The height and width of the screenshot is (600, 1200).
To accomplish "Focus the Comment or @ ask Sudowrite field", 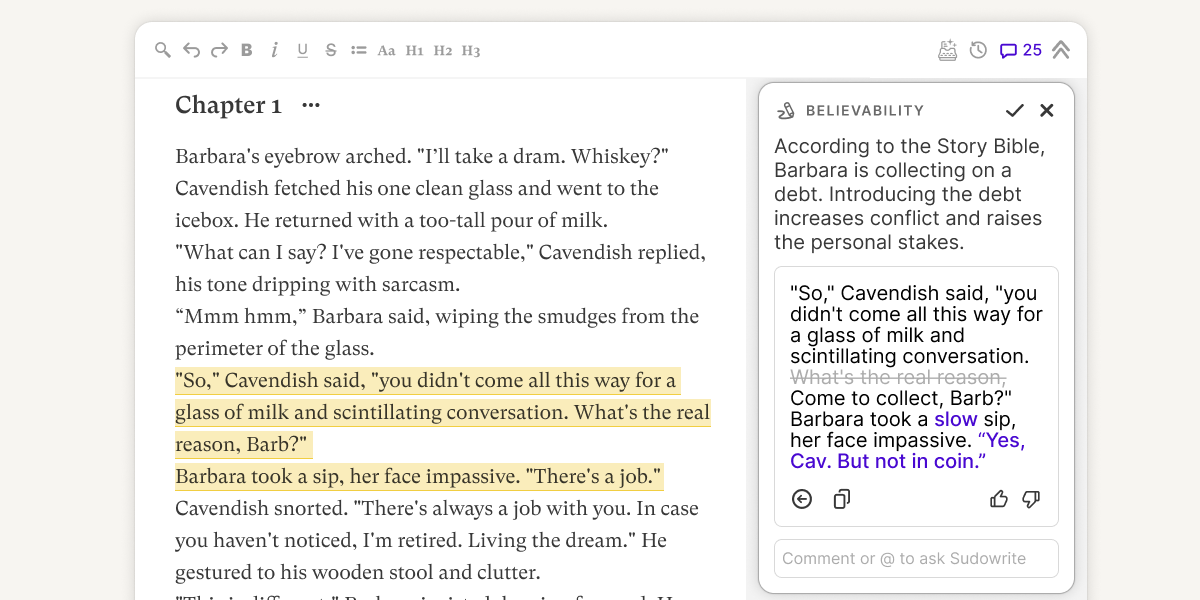I will 916,558.
